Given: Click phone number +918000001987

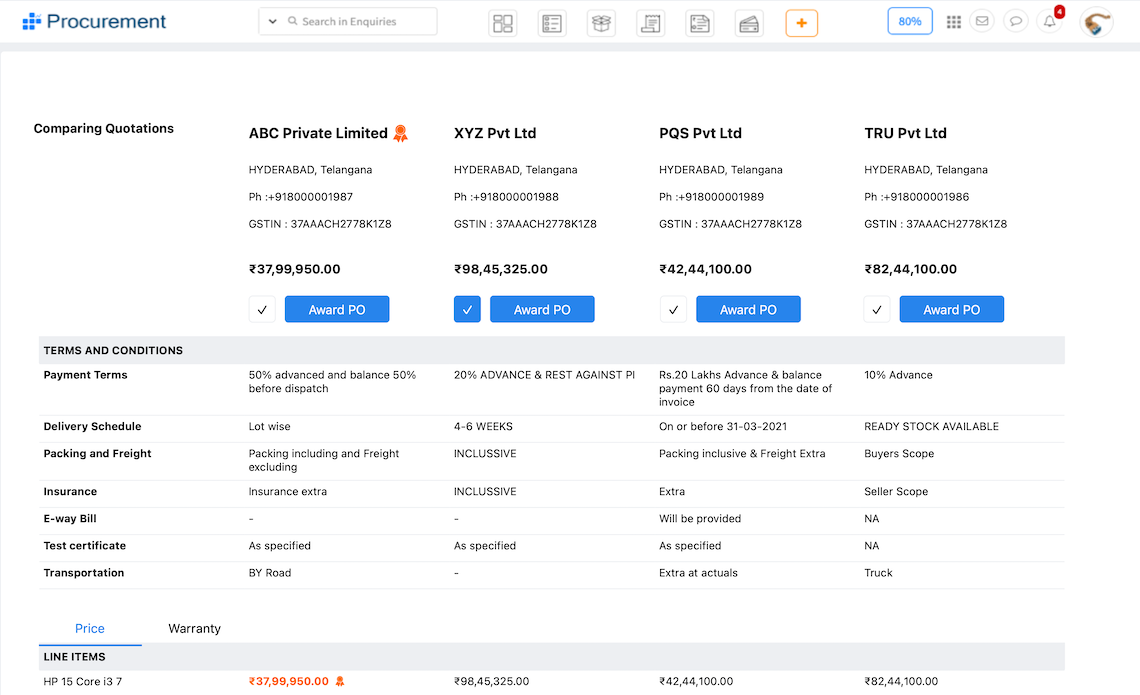Looking at the screenshot, I should [308, 197].
